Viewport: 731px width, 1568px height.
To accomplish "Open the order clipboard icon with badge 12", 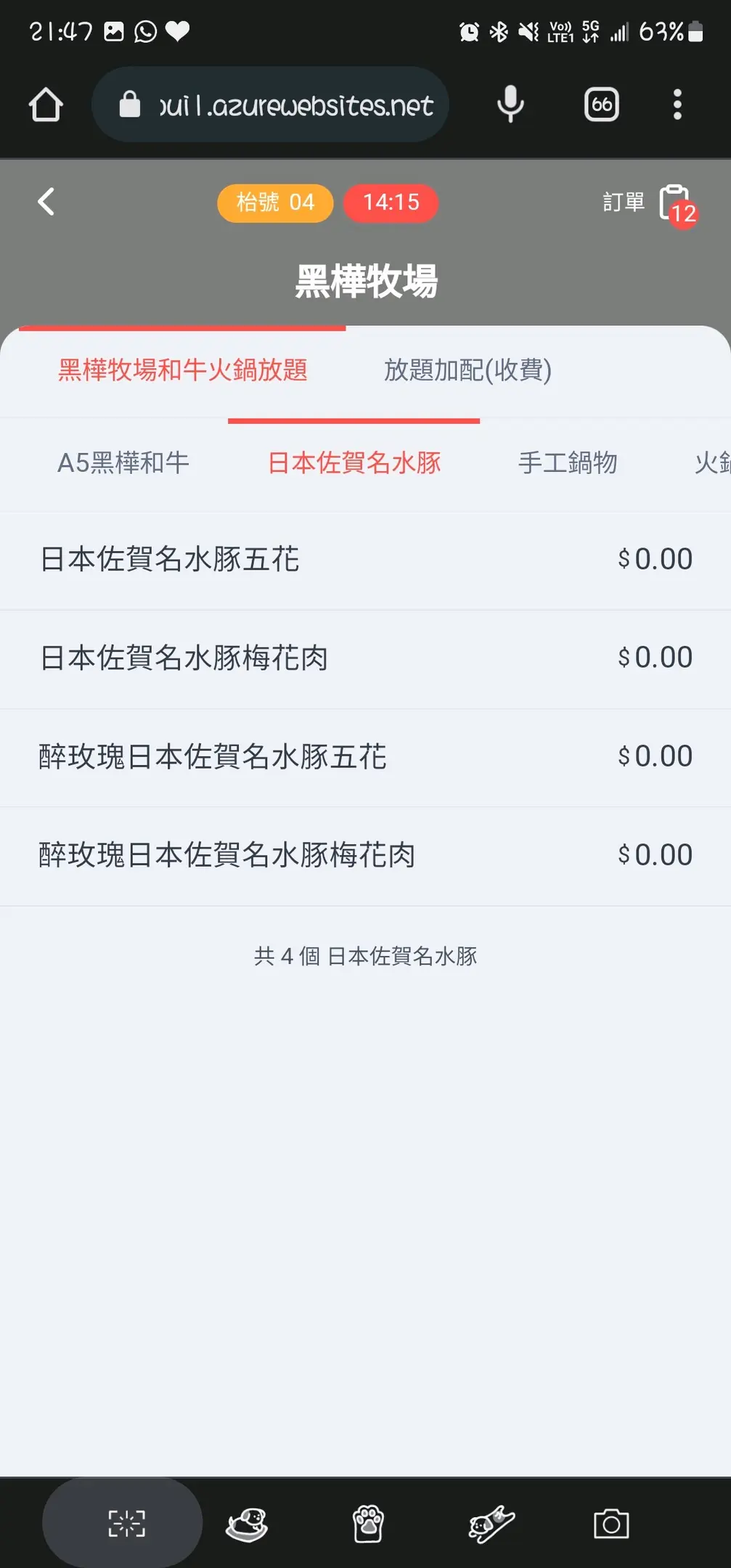I will click(675, 203).
